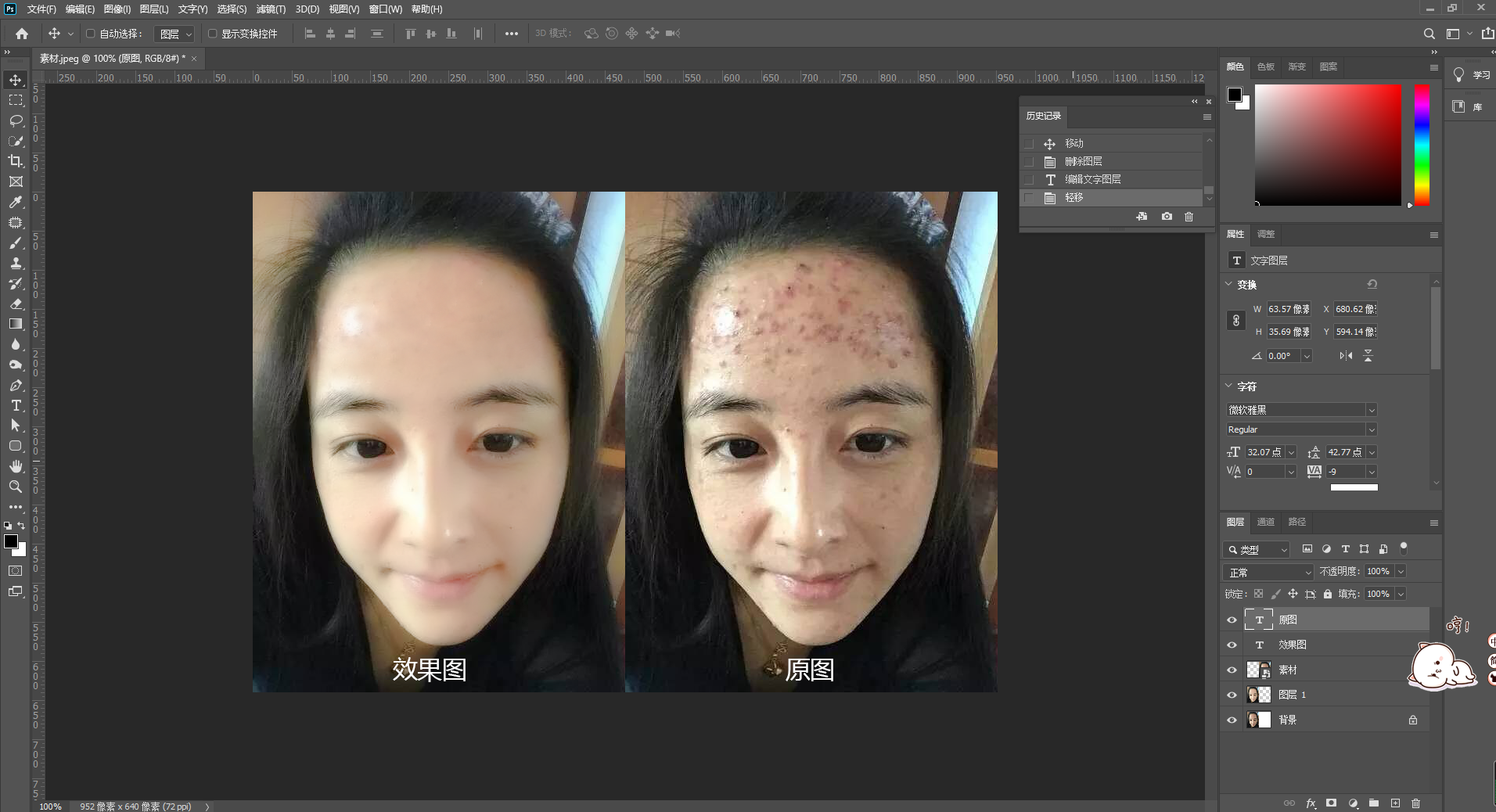Create new snapshot in History panel

[1167, 217]
